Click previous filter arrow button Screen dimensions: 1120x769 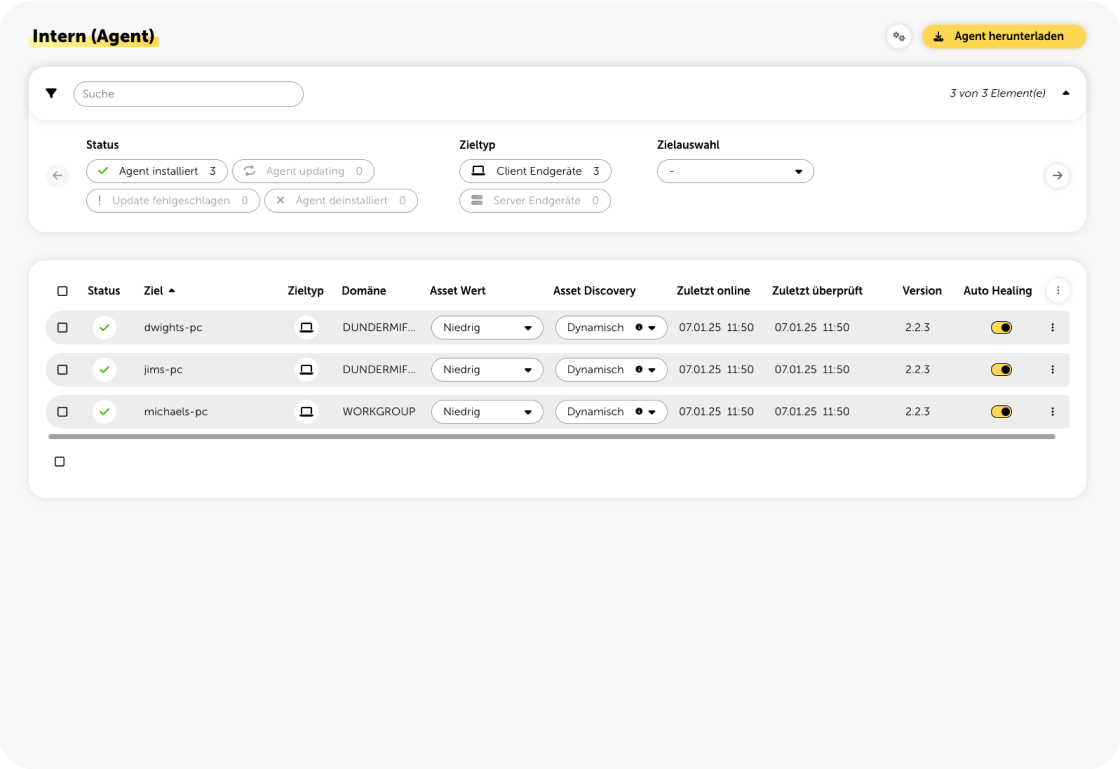(58, 176)
